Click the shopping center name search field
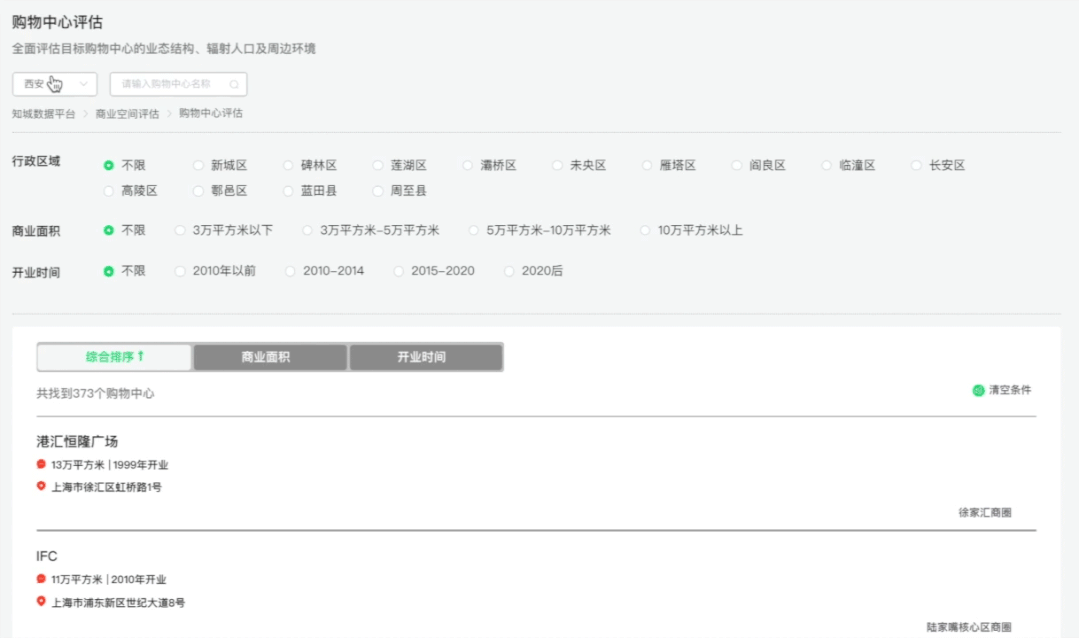This screenshot has height=638, width=1079. coord(170,85)
